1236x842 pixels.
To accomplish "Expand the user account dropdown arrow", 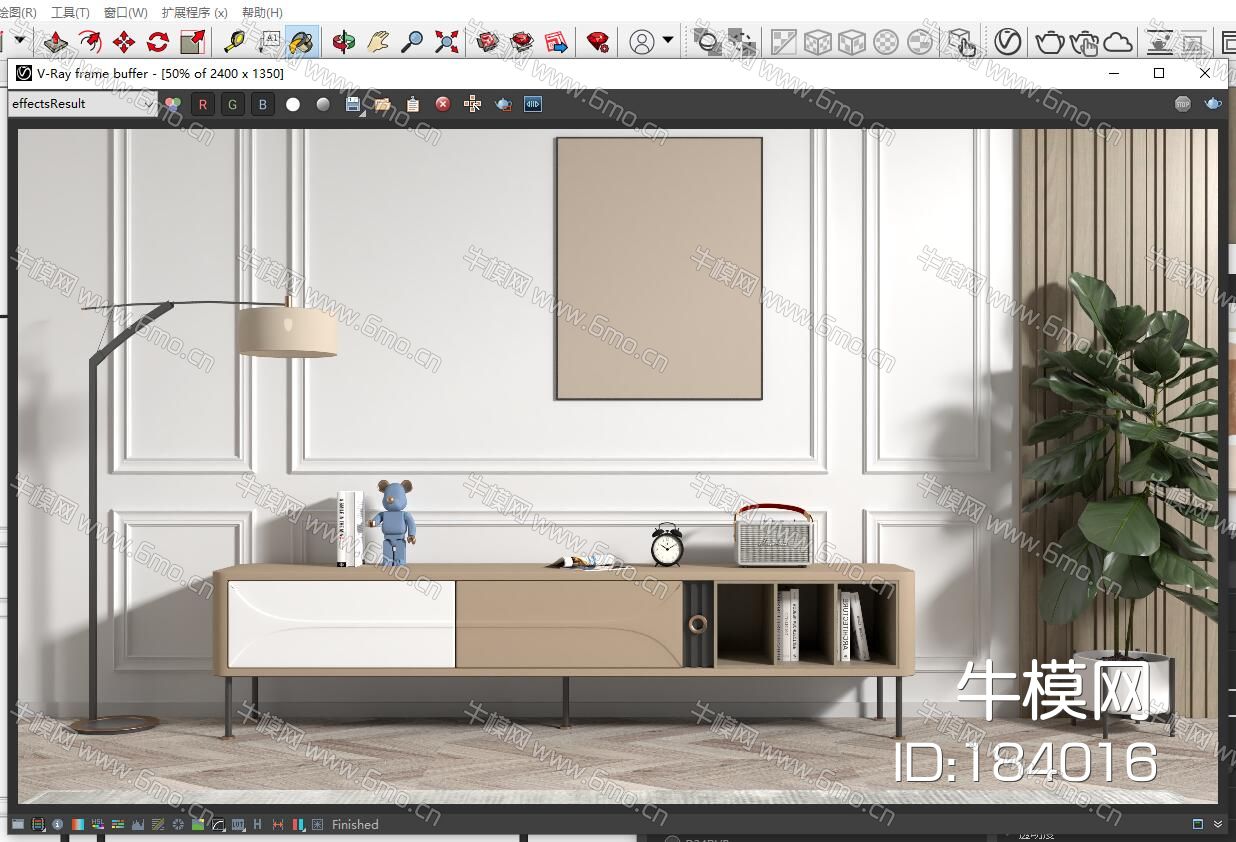I will (x=668, y=41).
